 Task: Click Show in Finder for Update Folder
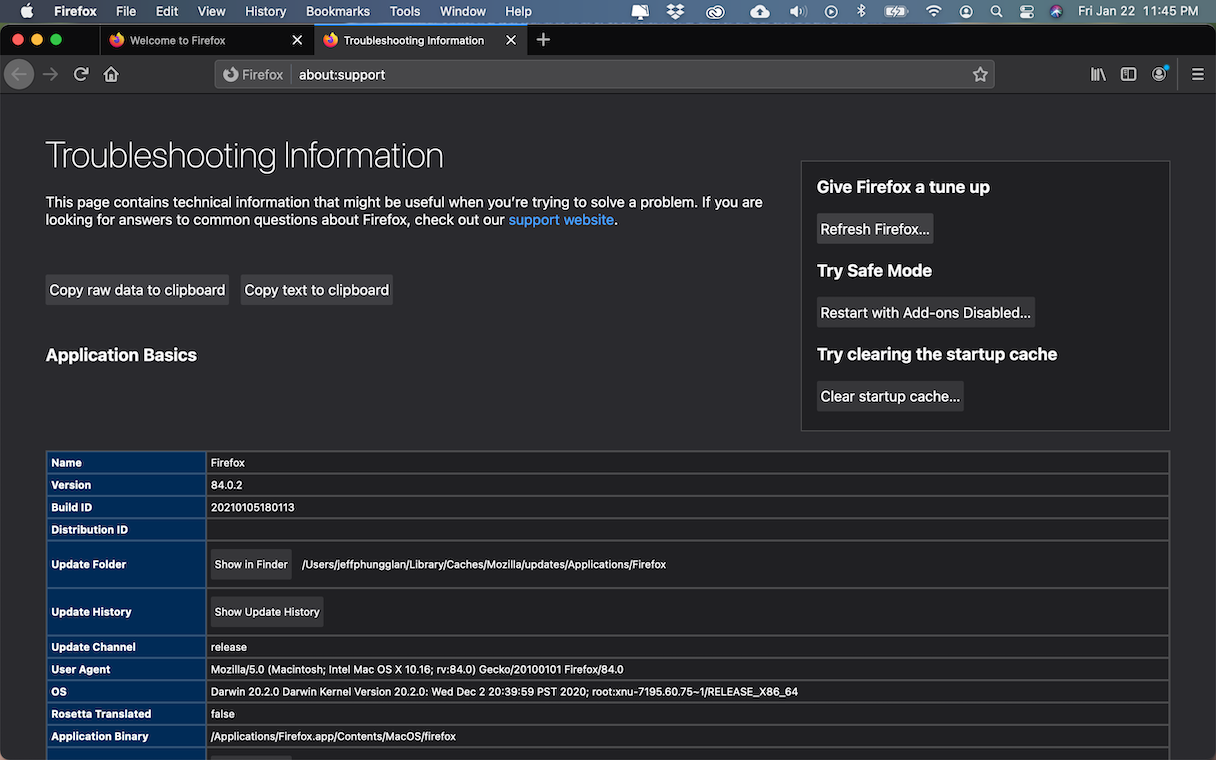251,564
